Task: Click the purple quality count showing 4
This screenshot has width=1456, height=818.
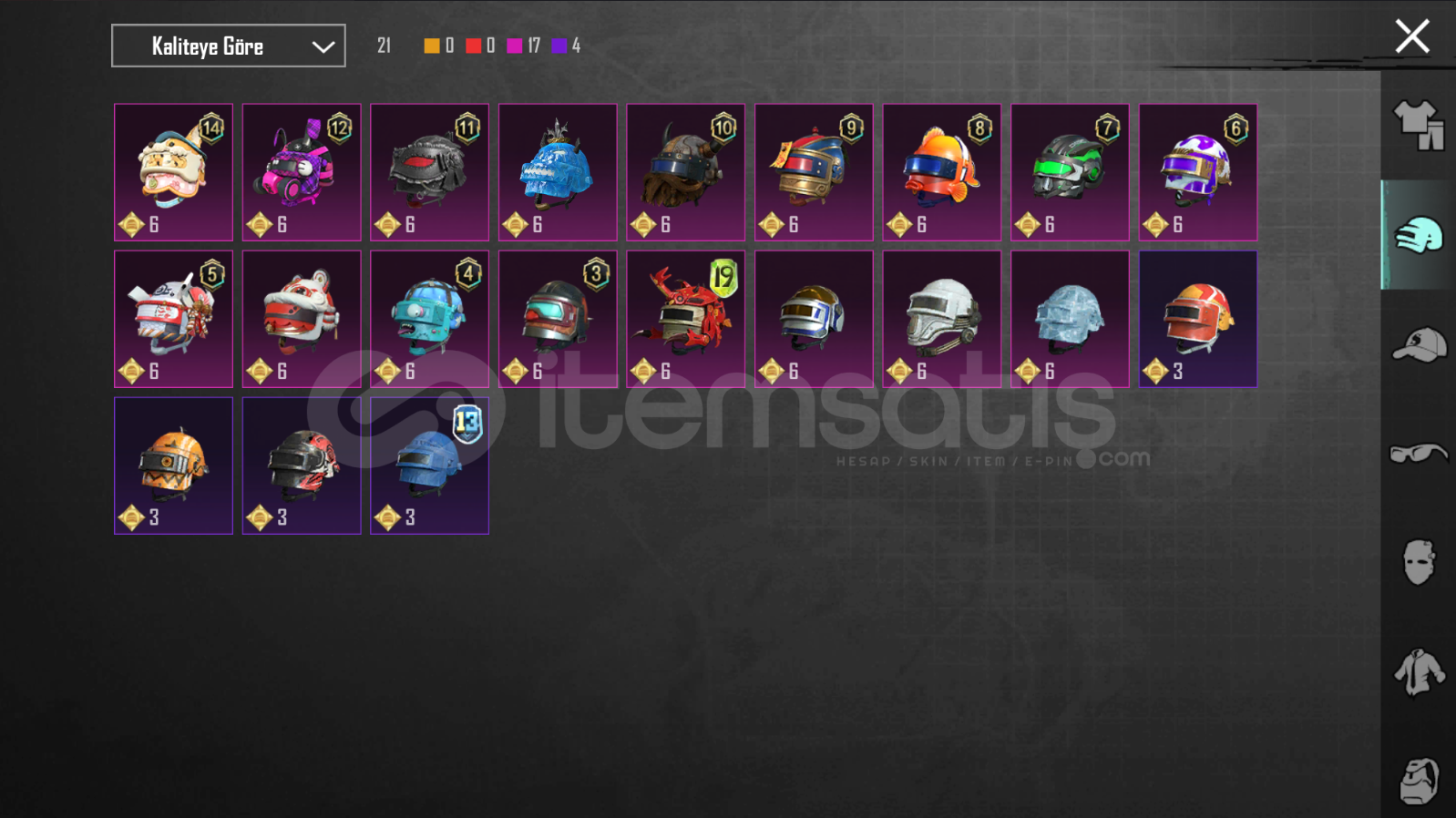Action: click(x=566, y=46)
